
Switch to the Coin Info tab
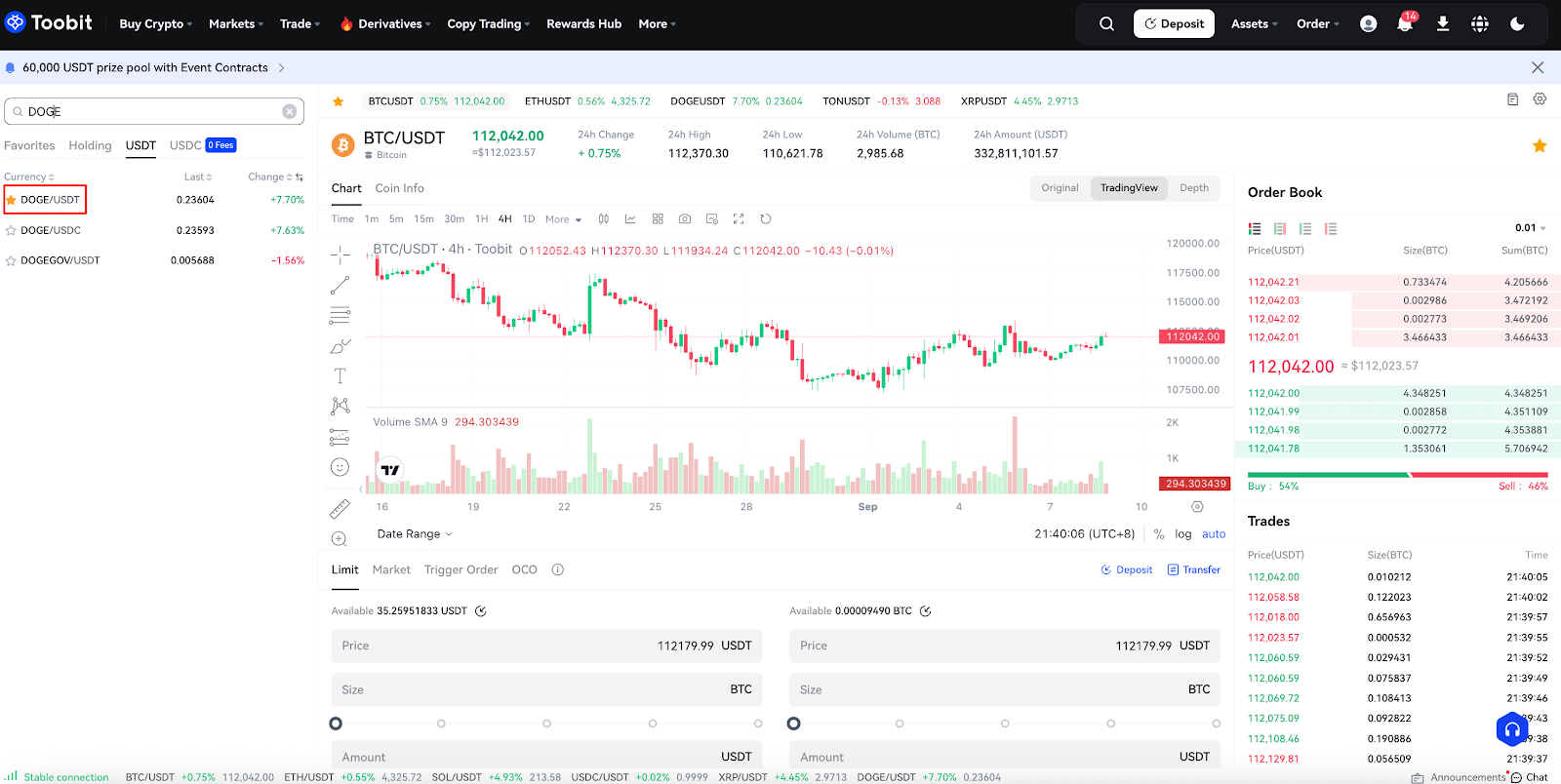tap(399, 188)
